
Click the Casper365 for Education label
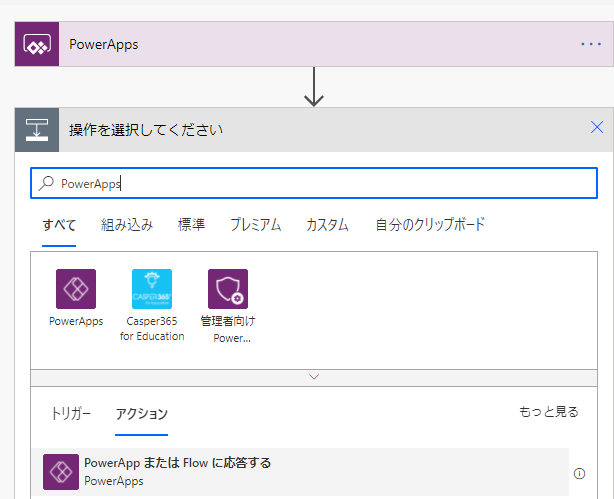tap(152, 329)
